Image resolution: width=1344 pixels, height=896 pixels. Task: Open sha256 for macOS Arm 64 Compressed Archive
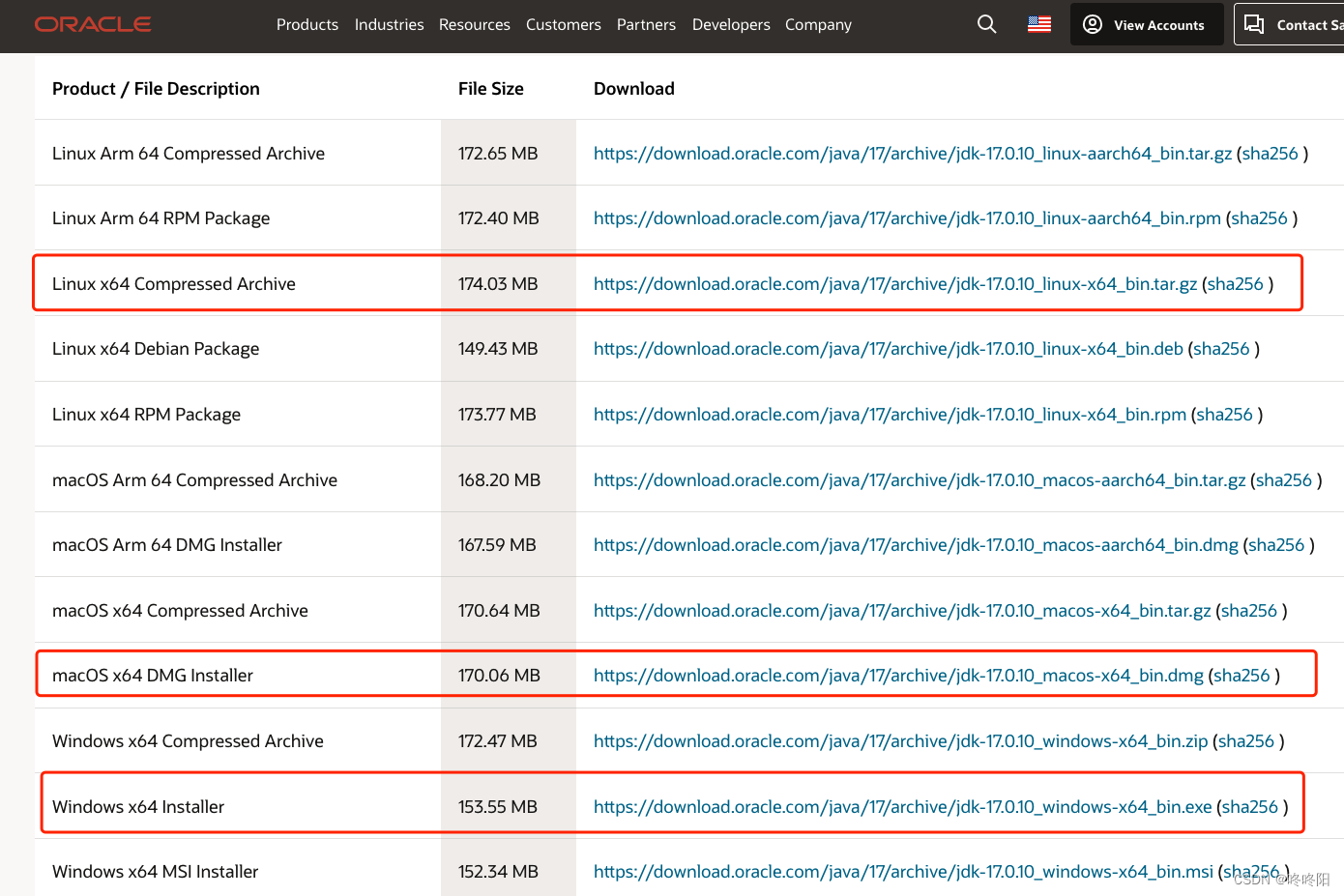[x=1284, y=480]
